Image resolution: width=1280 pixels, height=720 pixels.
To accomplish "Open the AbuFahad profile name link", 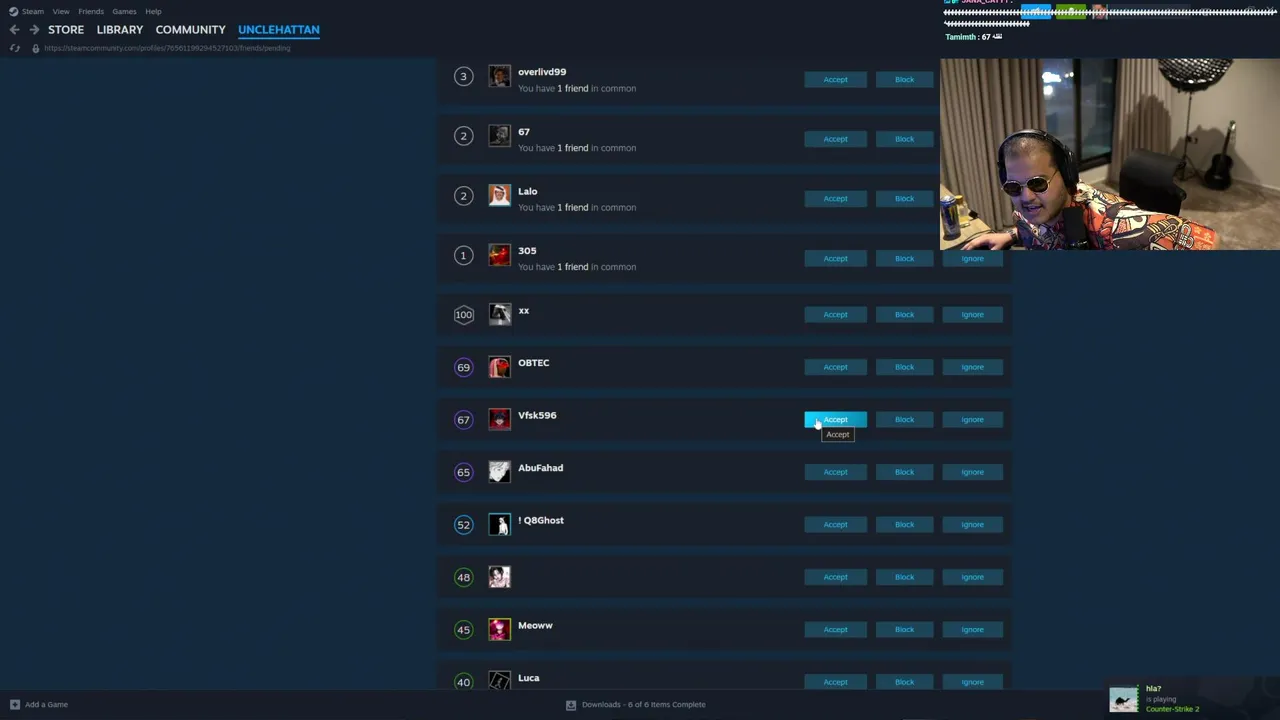I will 540,468.
